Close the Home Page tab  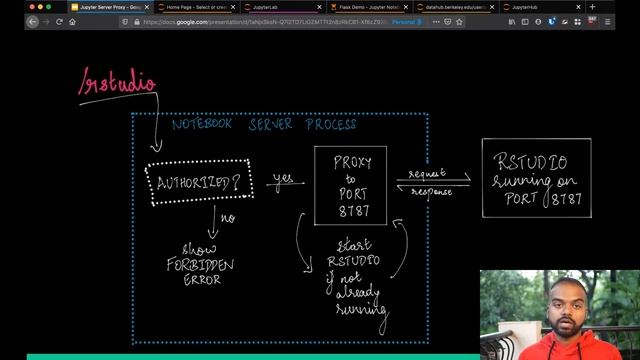[x=233, y=7]
